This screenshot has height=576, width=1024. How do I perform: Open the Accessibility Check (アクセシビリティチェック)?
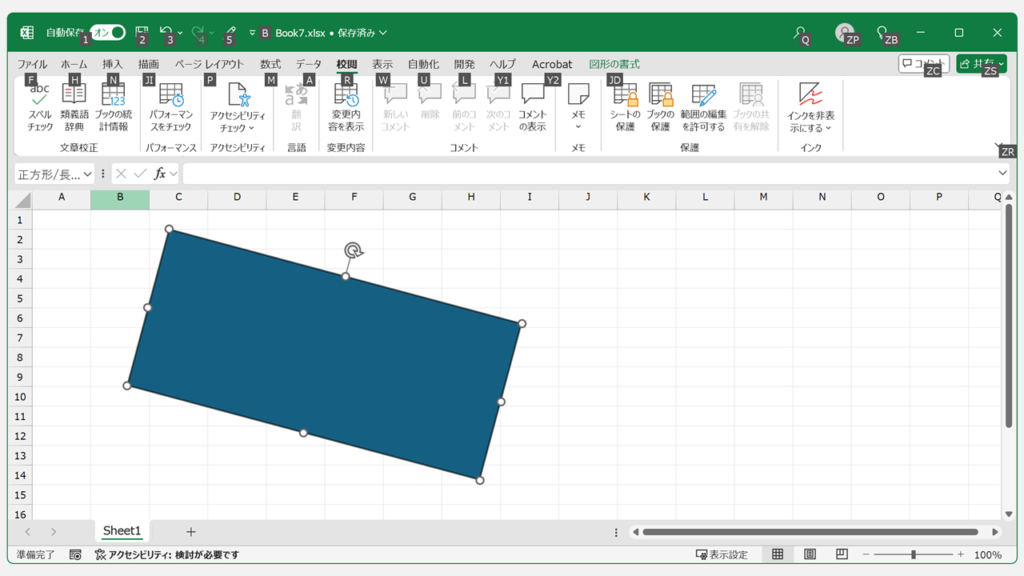[x=238, y=108]
